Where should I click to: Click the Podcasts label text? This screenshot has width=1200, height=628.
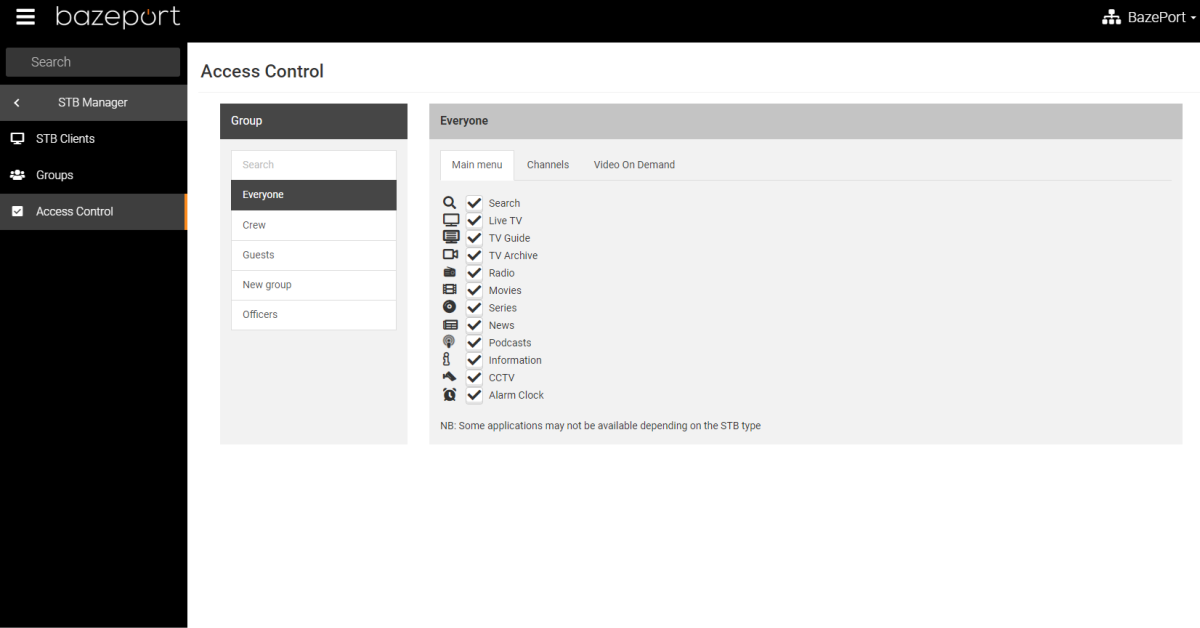click(x=510, y=343)
